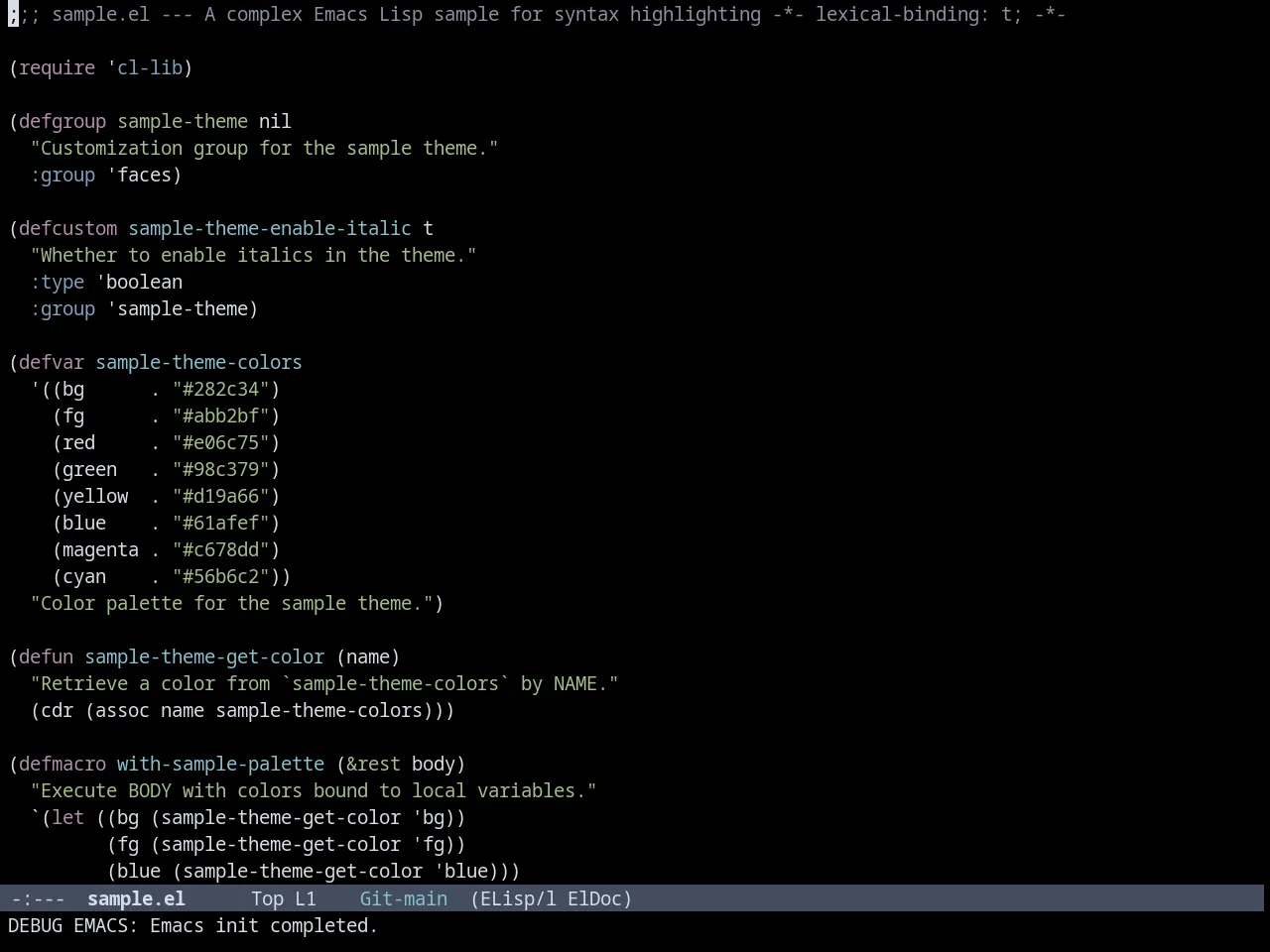Viewport: 1270px width, 952px height.
Task: Click the string "Customization group for the sample theme."
Action: click(264, 148)
